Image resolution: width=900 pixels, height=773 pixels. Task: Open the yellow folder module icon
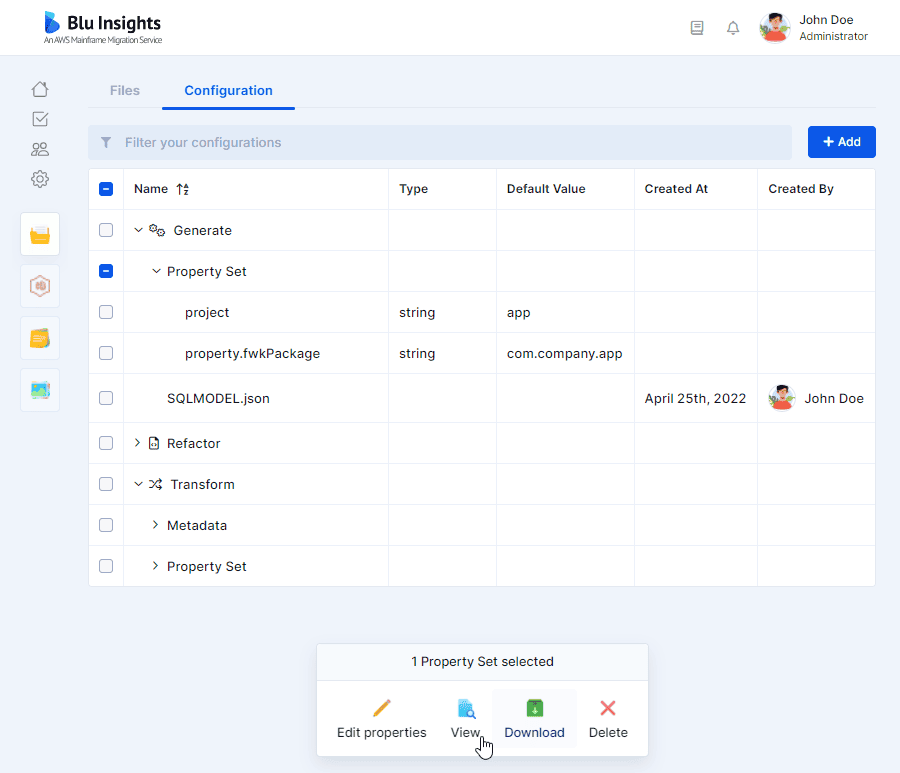click(40, 234)
